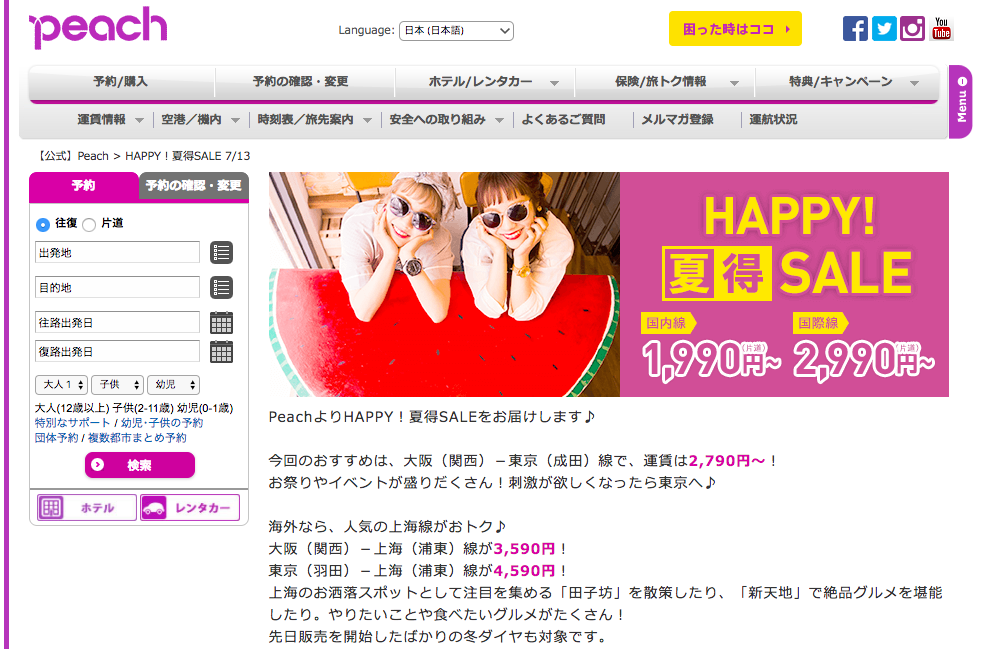This screenshot has height=649, width=987.
Task: Open the calendar icon for 復路出発日
Action: click(221, 352)
